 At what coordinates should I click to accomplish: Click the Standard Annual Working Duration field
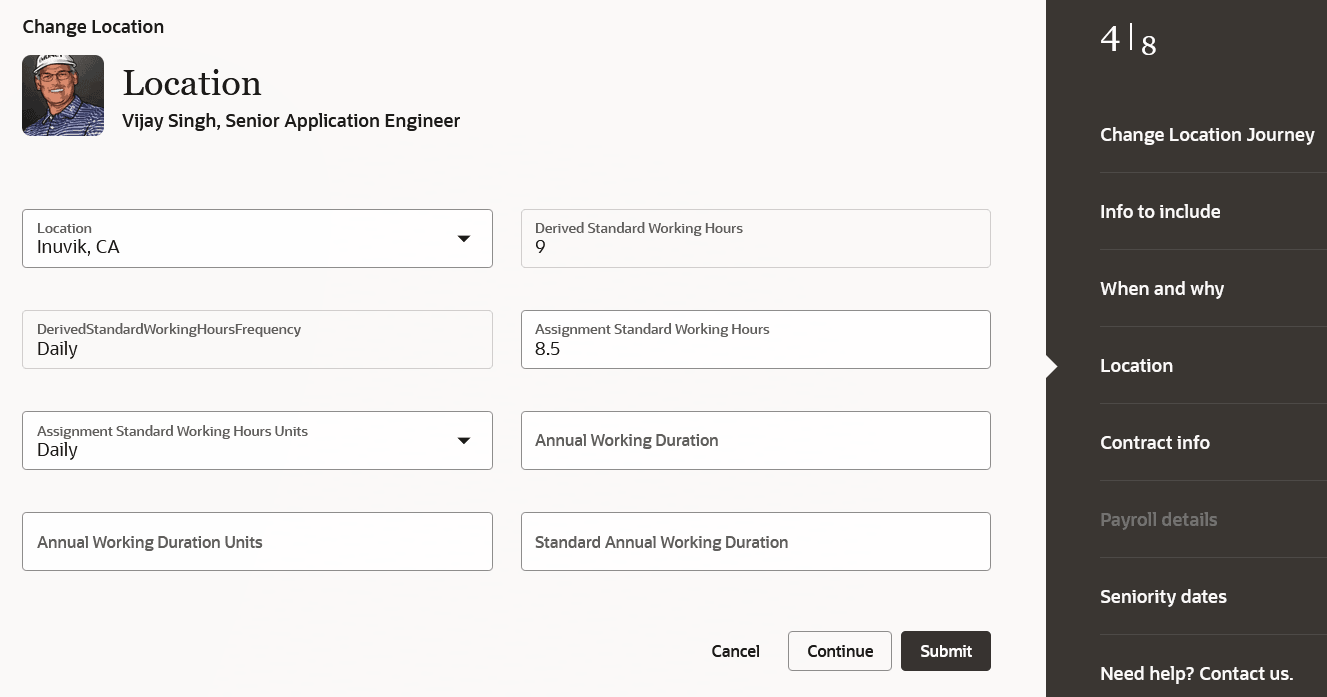(755, 542)
